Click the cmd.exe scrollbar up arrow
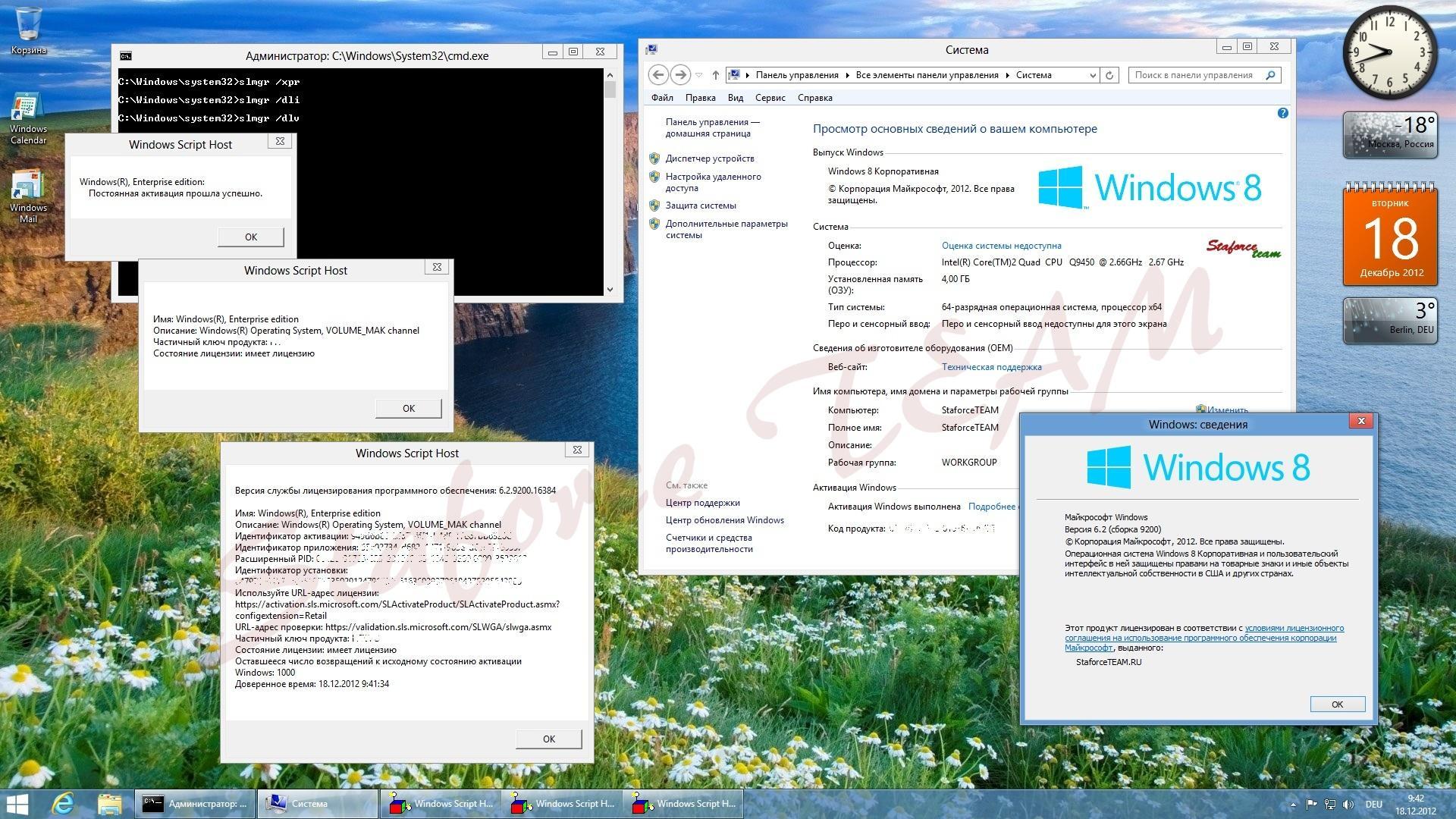Screen dimensions: 1456x819 [610, 74]
